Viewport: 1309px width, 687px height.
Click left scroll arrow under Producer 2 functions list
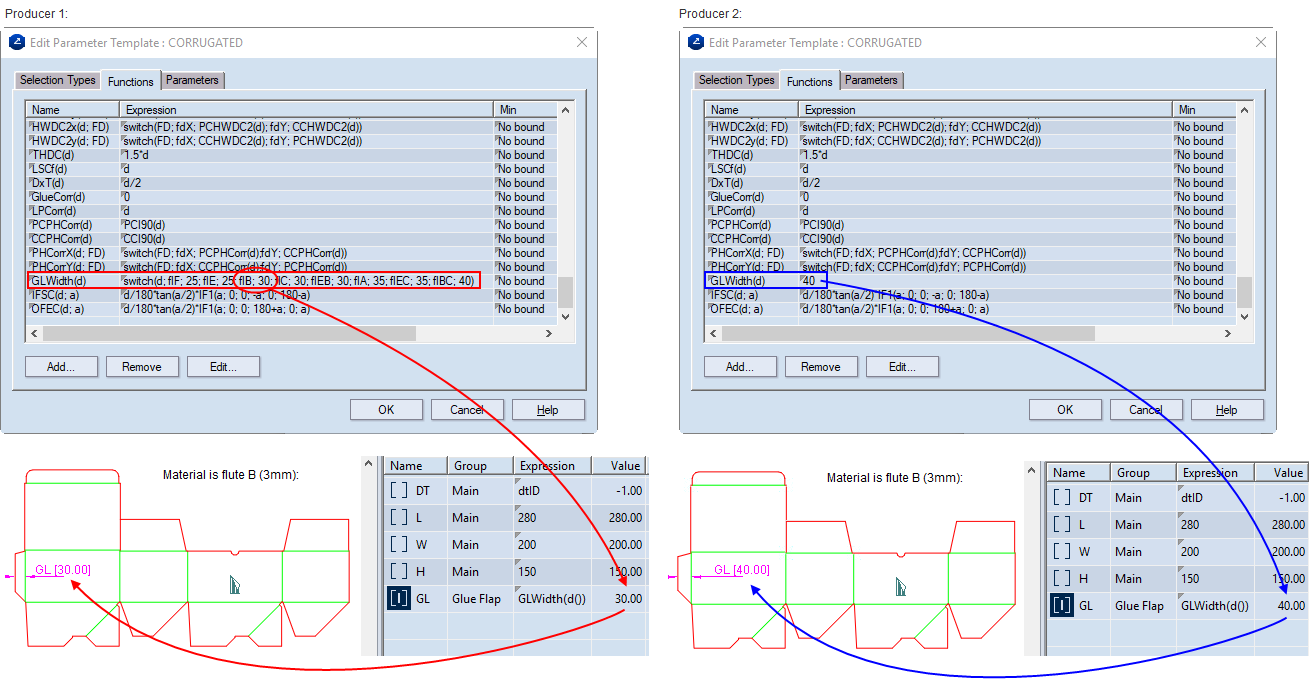click(x=711, y=333)
